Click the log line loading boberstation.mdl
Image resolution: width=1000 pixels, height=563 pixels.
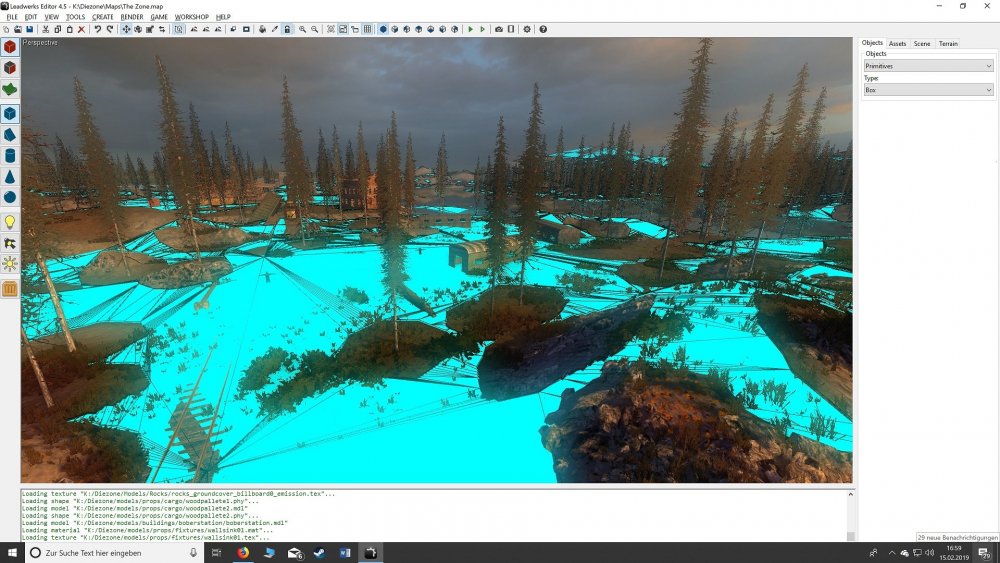coord(155,523)
